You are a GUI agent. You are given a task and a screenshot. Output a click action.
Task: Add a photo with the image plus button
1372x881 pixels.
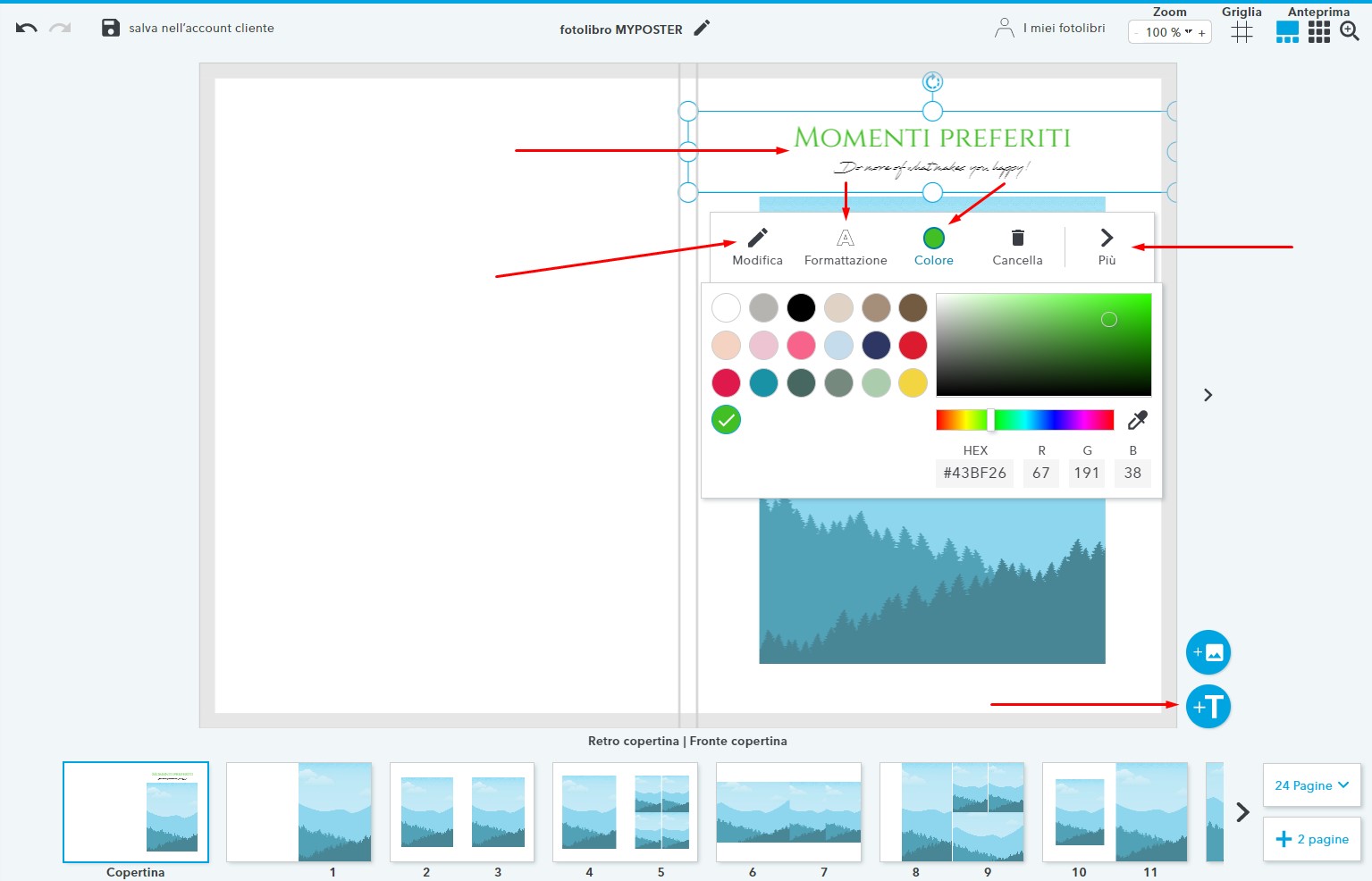click(x=1208, y=653)
